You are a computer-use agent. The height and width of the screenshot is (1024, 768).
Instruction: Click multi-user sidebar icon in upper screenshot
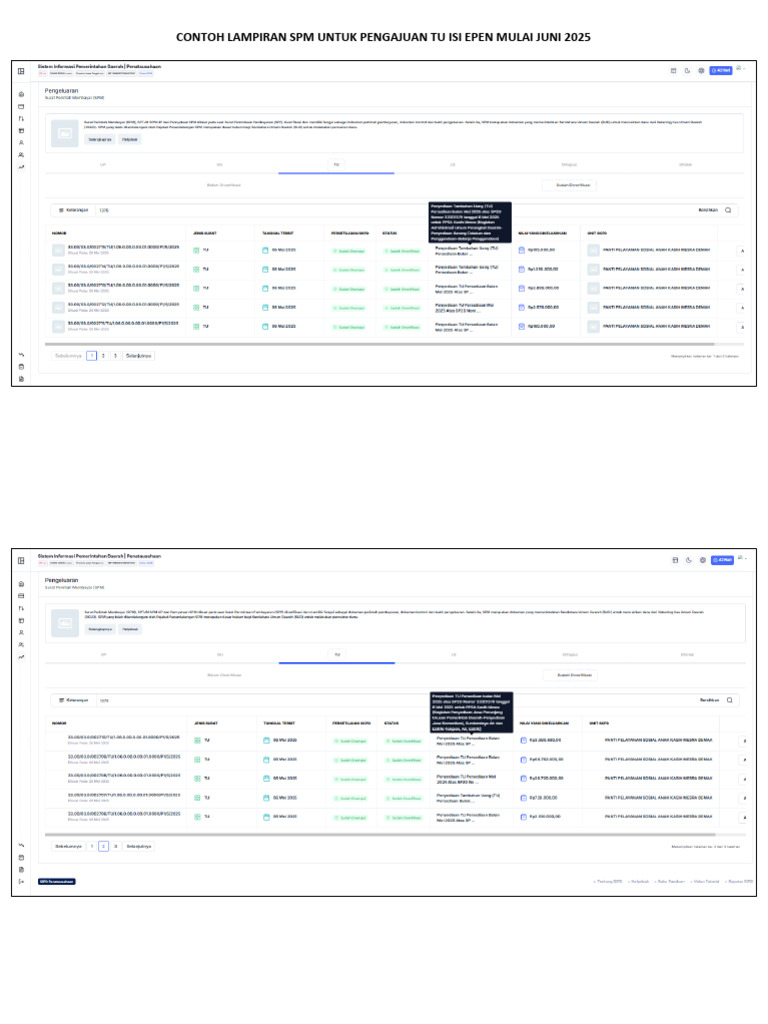(x=21, y=155)
